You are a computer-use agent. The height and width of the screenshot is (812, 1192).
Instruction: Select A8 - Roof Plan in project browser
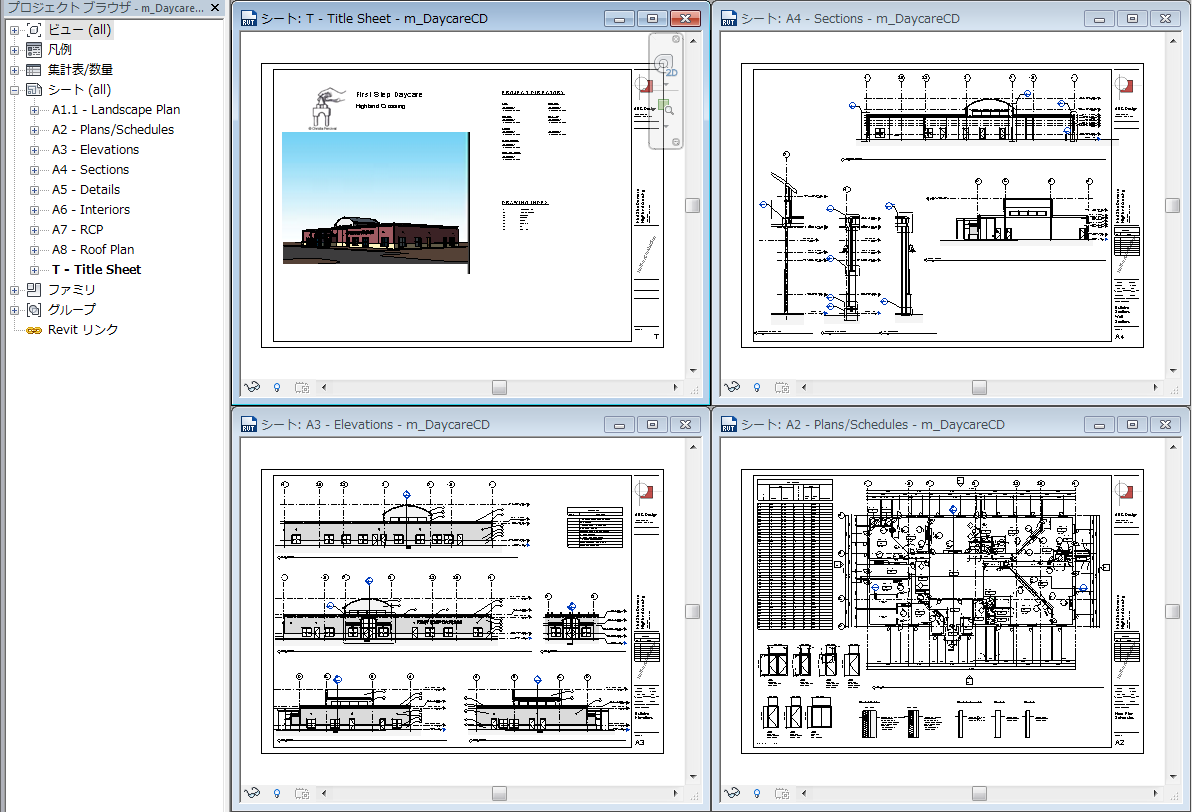(93, 249)
